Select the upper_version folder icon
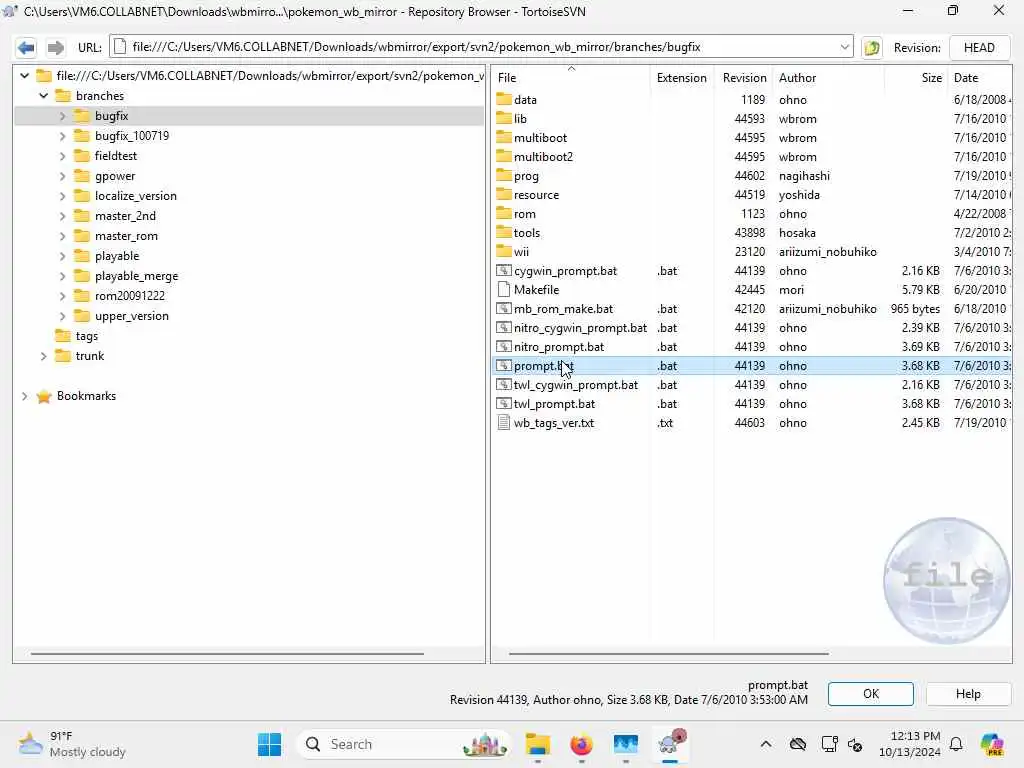This screenshot has width=1024, height=768. [82, 316]
